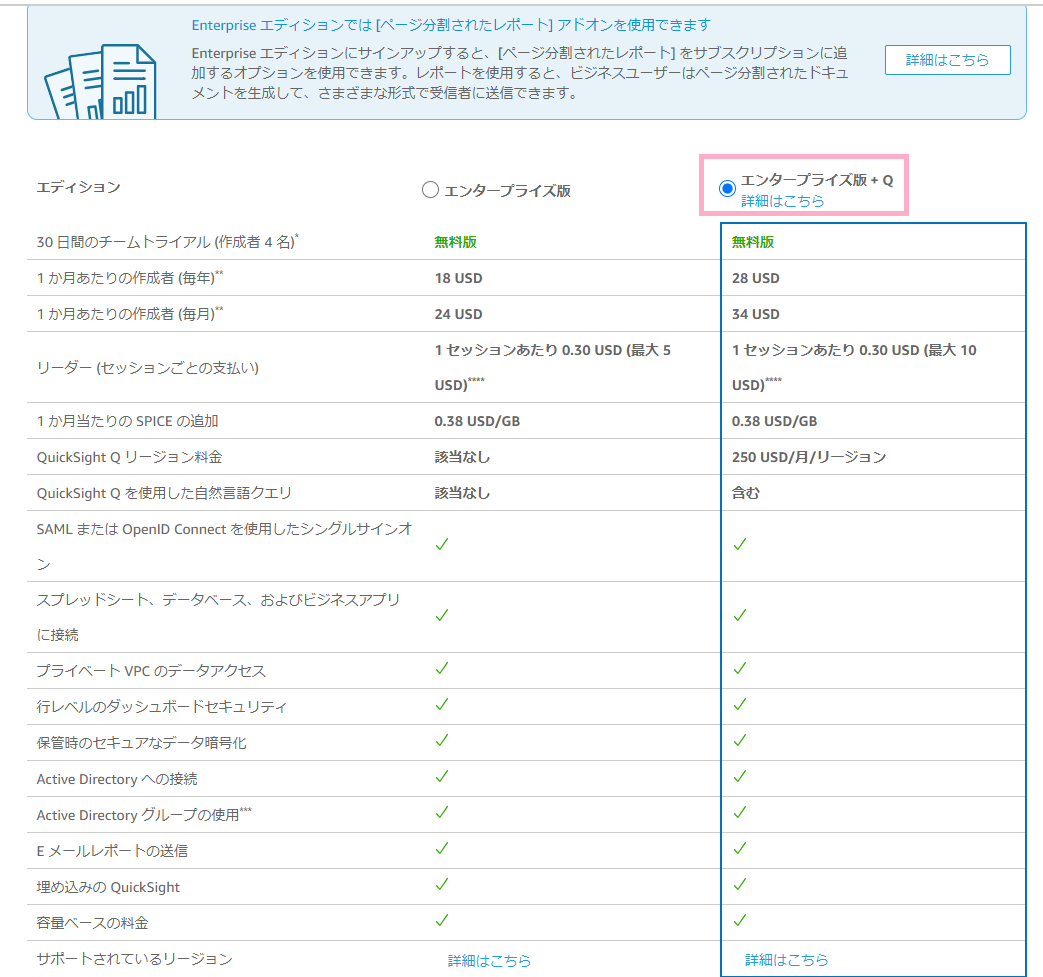This screenshot has height=977, width=1043.
Task: Click the 容量ベースの料金 row label
Action: [x=92, y=923]
